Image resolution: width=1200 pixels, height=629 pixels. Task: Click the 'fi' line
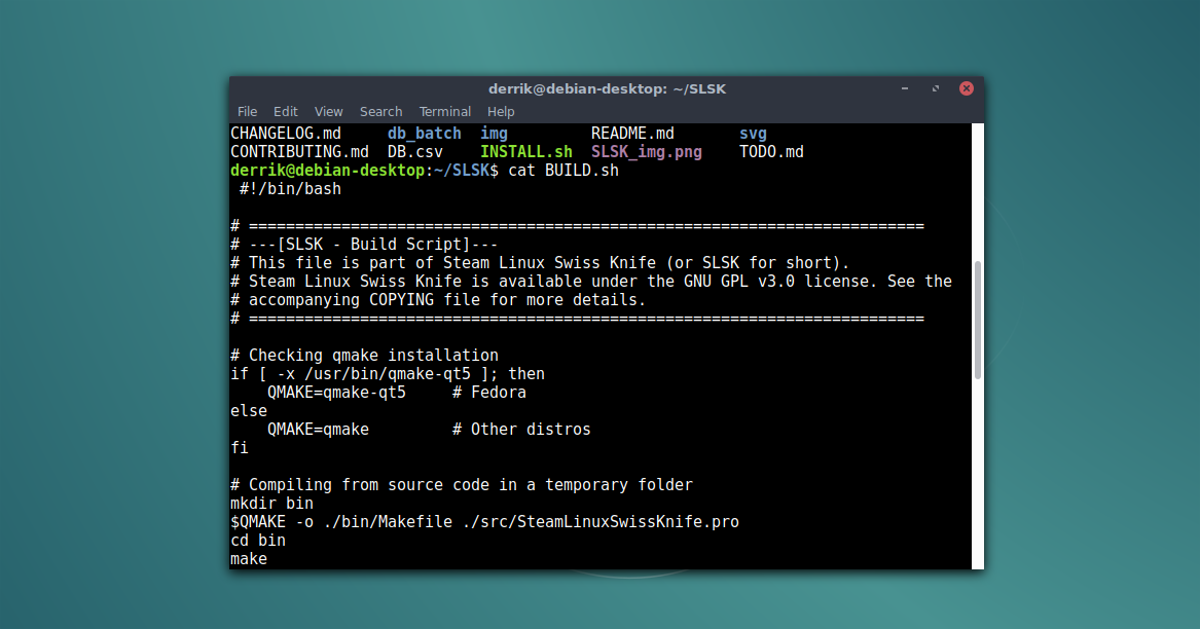pos(239,448)
